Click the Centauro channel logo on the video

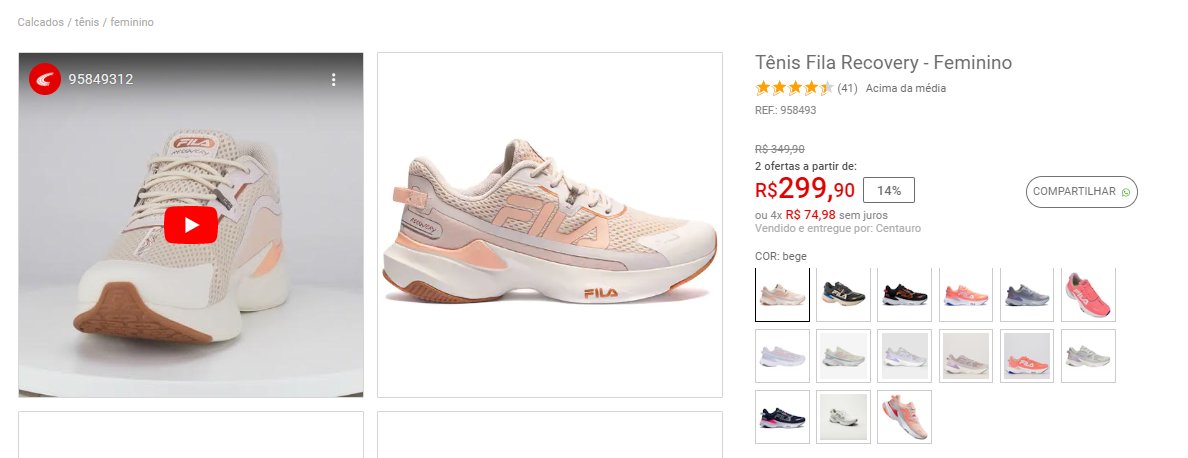click(x=45, y=79)
